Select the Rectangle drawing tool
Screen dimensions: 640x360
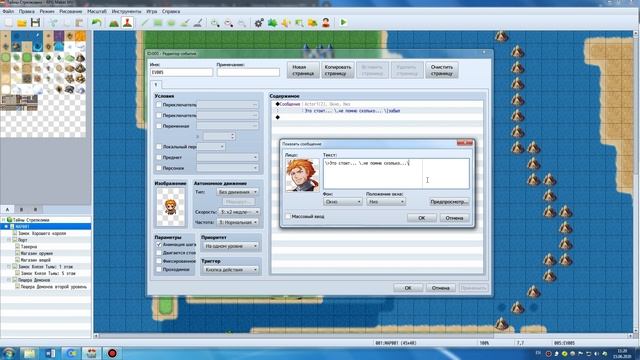click(158, 23)
